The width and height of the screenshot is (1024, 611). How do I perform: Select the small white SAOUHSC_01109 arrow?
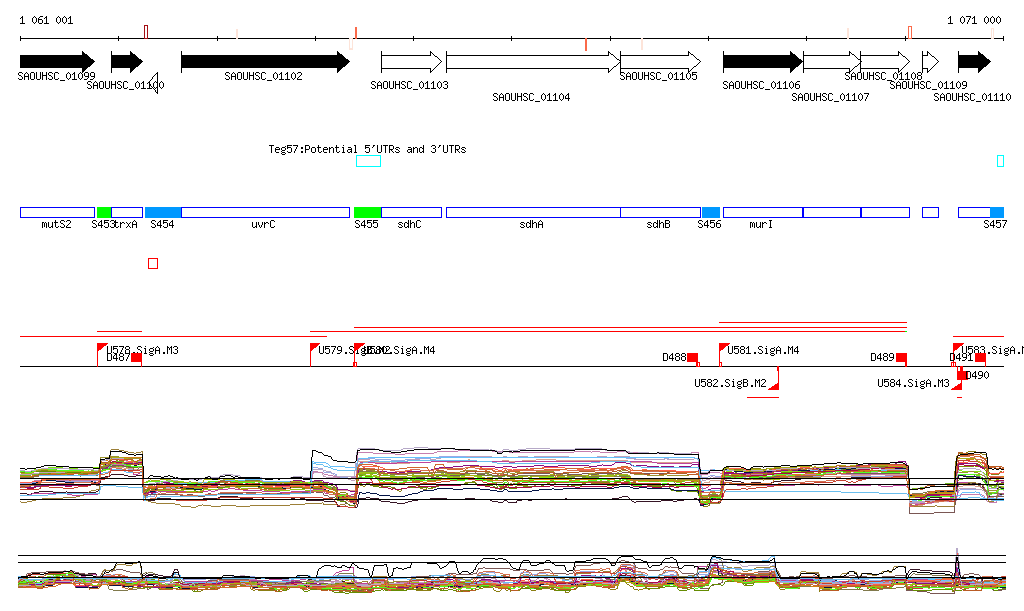pyautogui.click(x=930, y=62)
